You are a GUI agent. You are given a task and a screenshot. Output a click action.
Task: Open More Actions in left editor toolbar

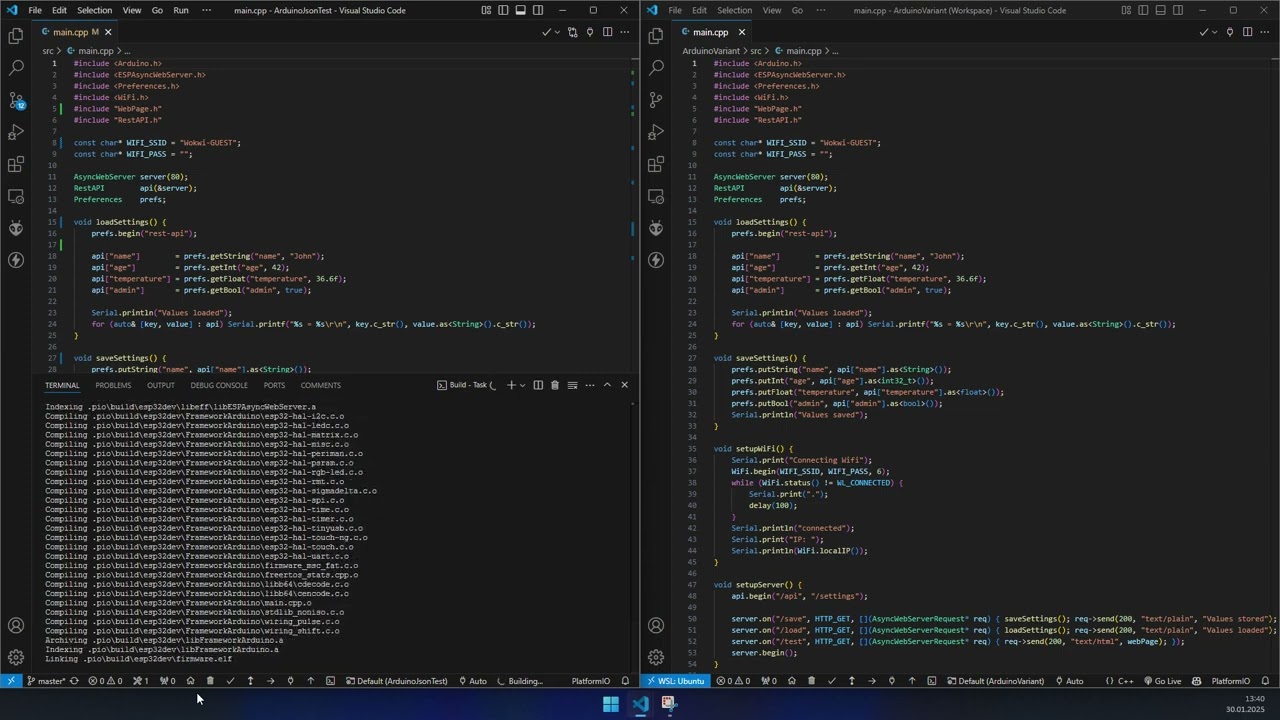(x=625, y=32)
